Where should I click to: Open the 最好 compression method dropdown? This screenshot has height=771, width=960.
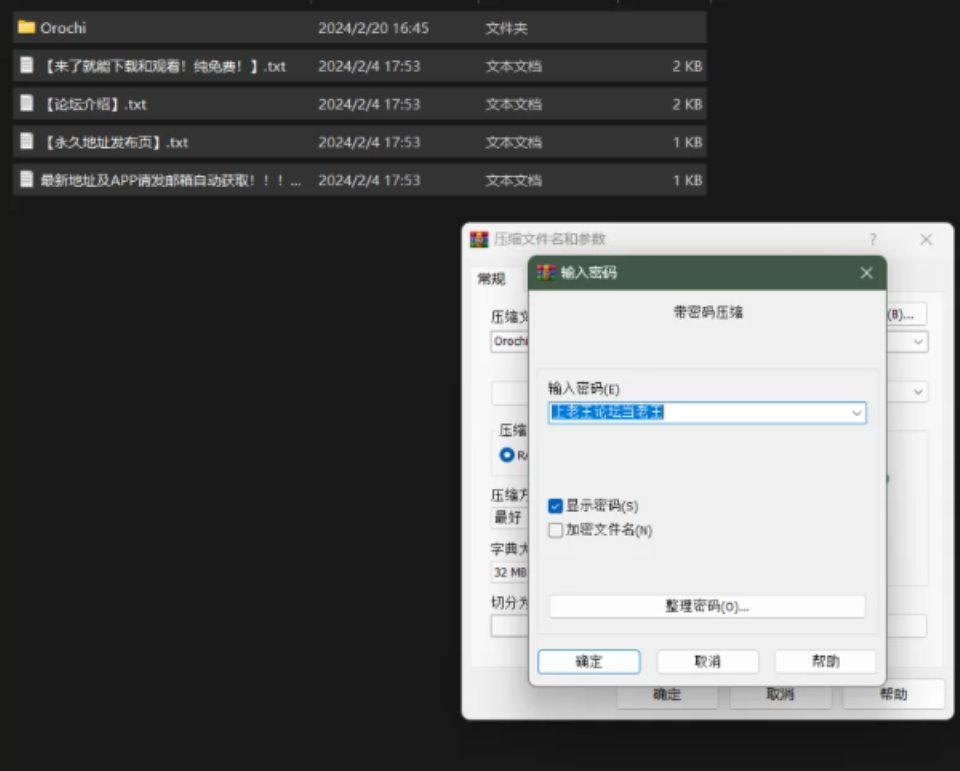[509, 517]
